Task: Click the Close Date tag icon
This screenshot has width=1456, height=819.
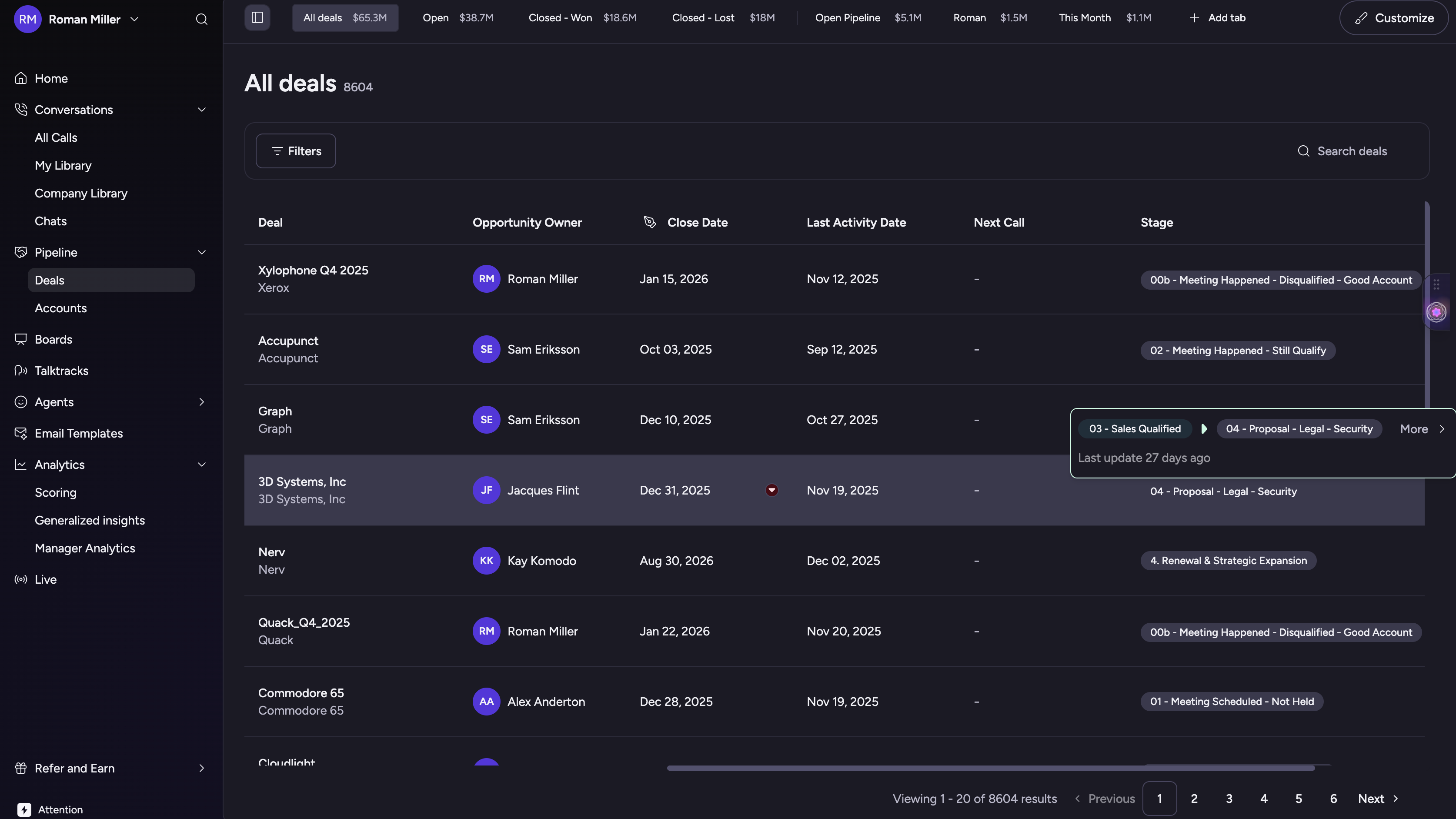Action: [650, 222]
